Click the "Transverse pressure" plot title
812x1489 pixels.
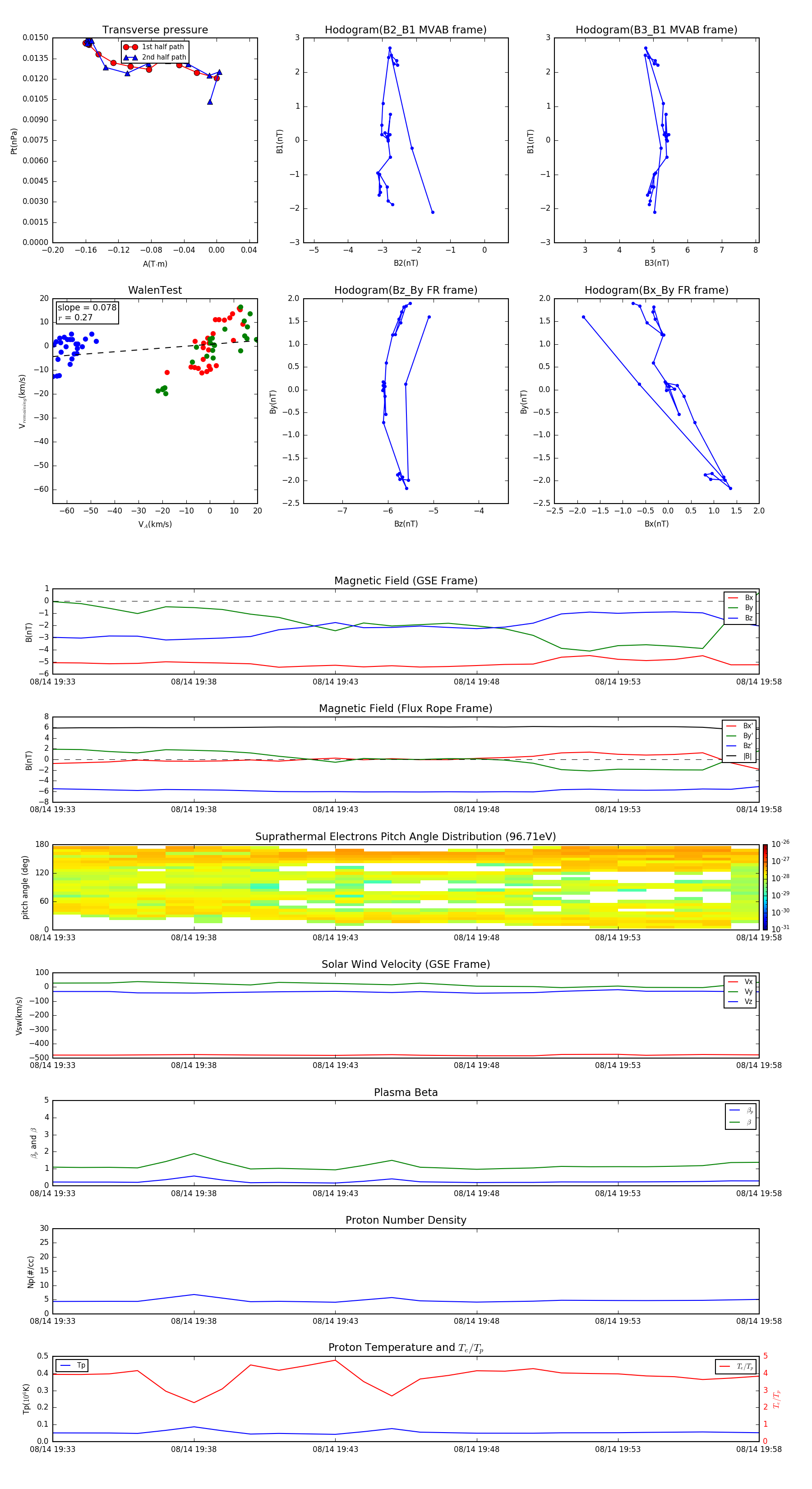(x=155, y=30)
